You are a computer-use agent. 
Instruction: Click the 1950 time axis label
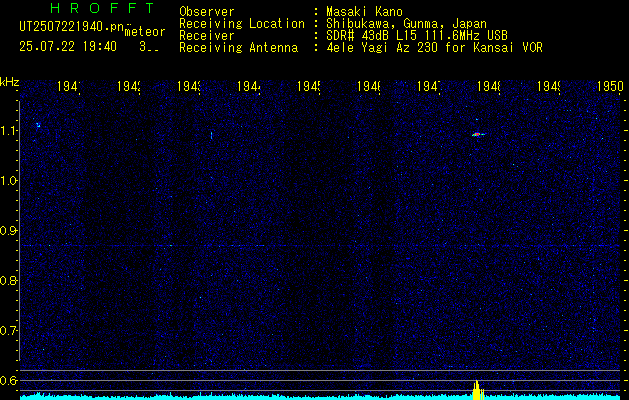pyautogui.click(x=610, y=86)
